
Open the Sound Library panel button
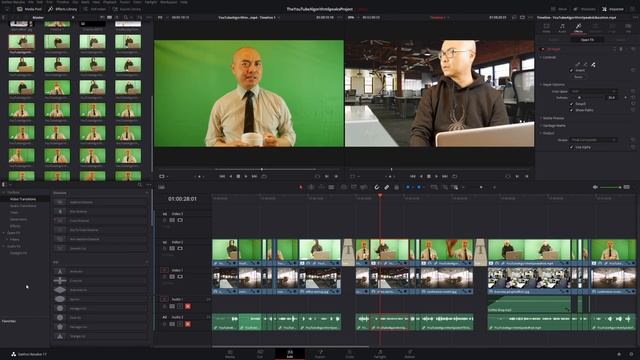127,9
